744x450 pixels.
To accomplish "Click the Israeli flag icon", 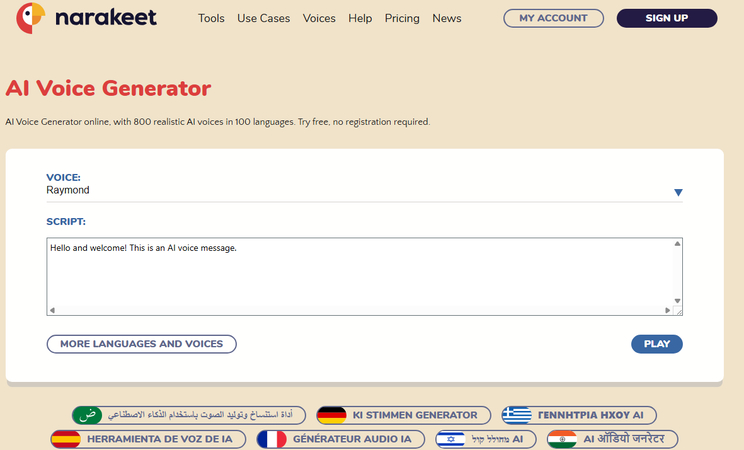I will [x=450, y=439].
